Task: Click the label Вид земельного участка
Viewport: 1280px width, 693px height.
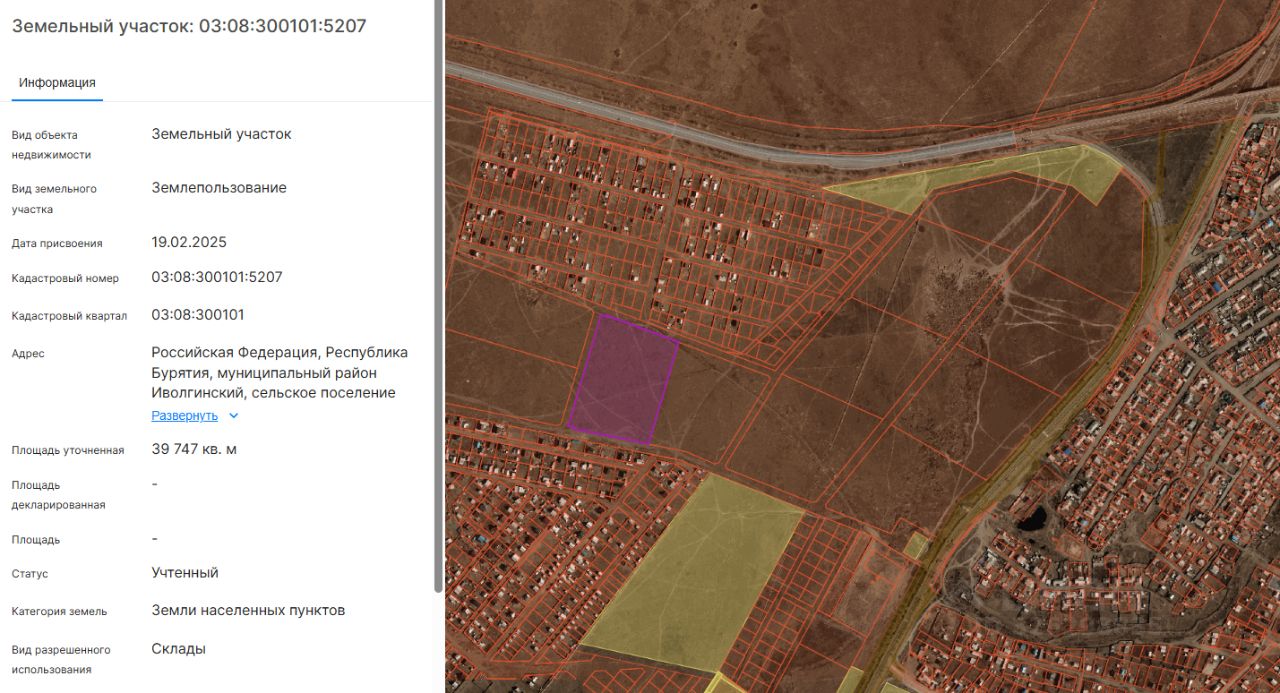Action: (x=54, y=199)
